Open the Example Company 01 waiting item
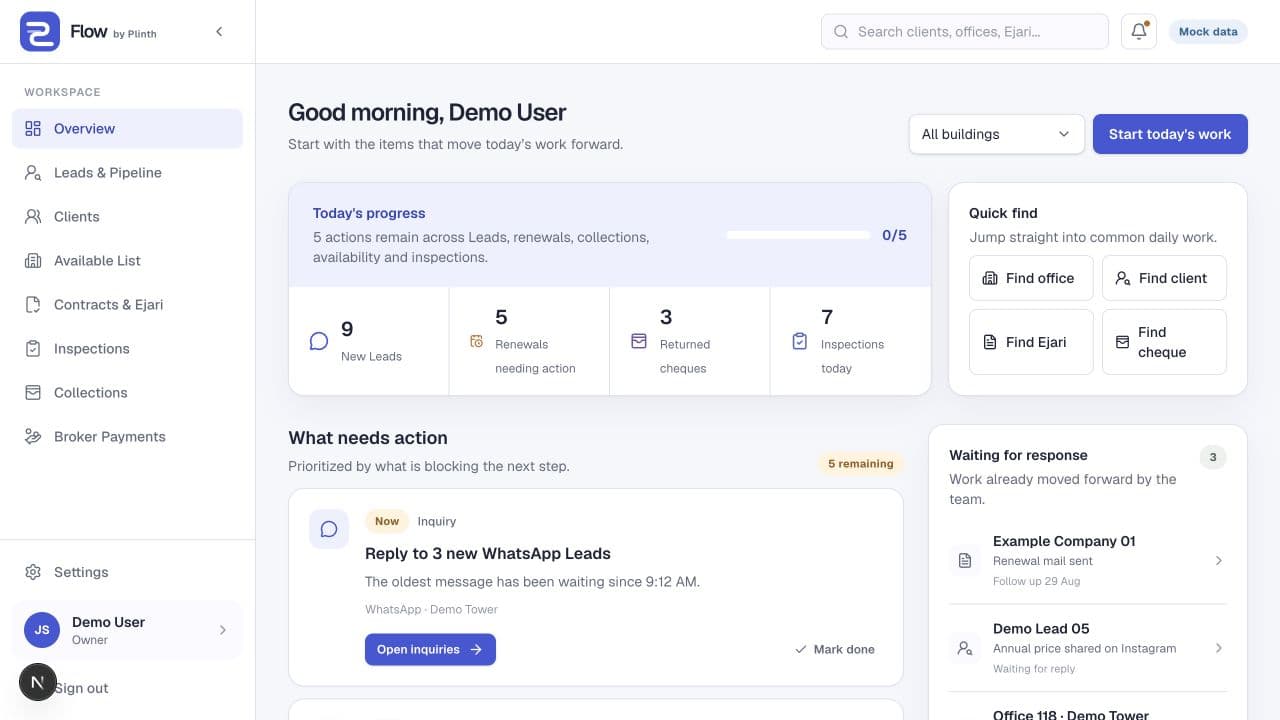This screenshot has height=720, width=1280. point(1088,560)
